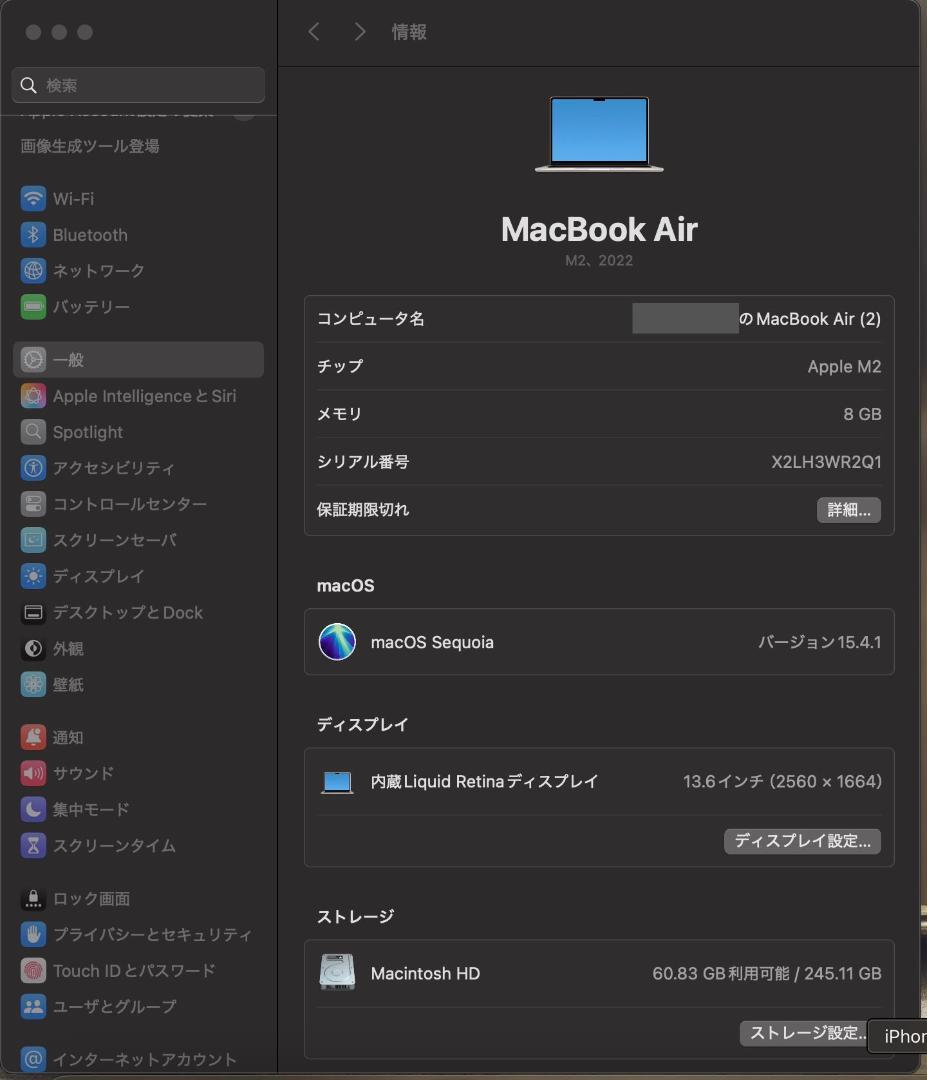The height and width of the screenshot is (1080, 927).
Task: Open the ディスプレイ settings icon
Action: [x=33, y=576]
